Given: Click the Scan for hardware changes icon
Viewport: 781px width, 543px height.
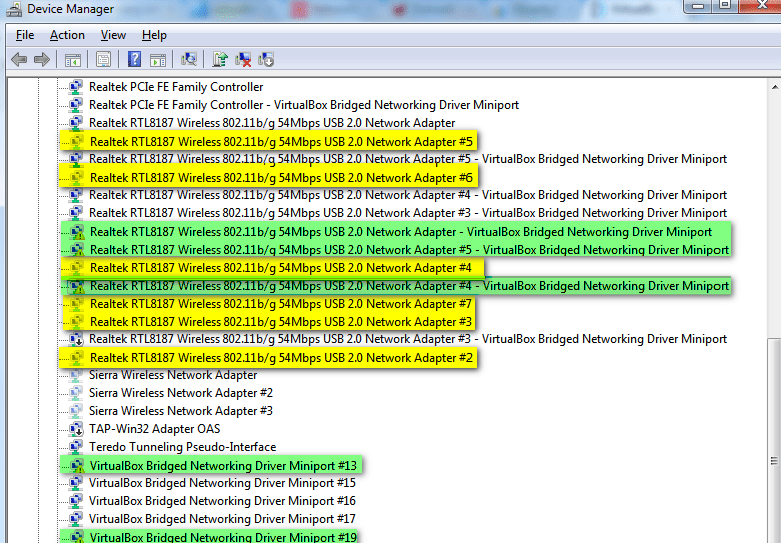Looking at the screenshot, I should click(189, 59).
